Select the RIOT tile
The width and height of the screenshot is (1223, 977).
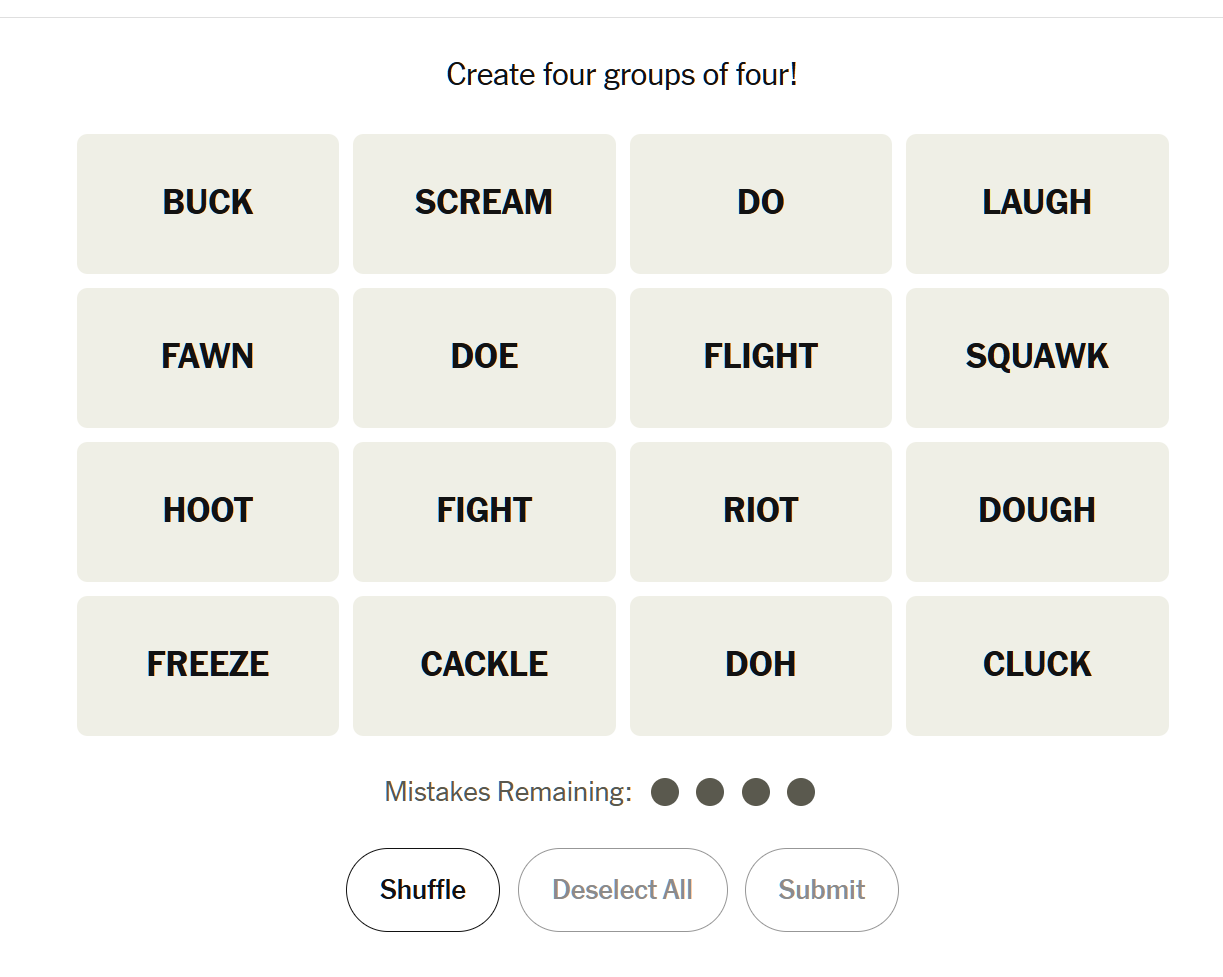(760, 511)
